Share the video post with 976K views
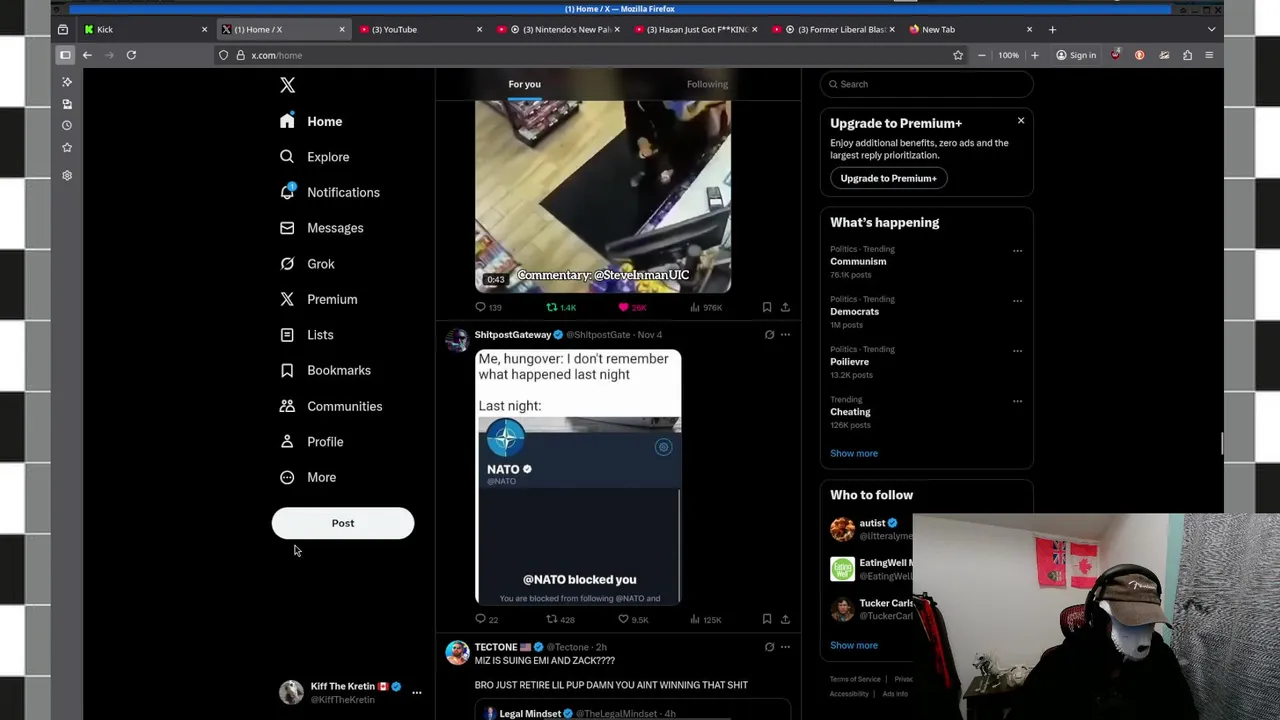The height and width of the screenshot is (720, 1280). pyautogui.click(x=785, y=307)
